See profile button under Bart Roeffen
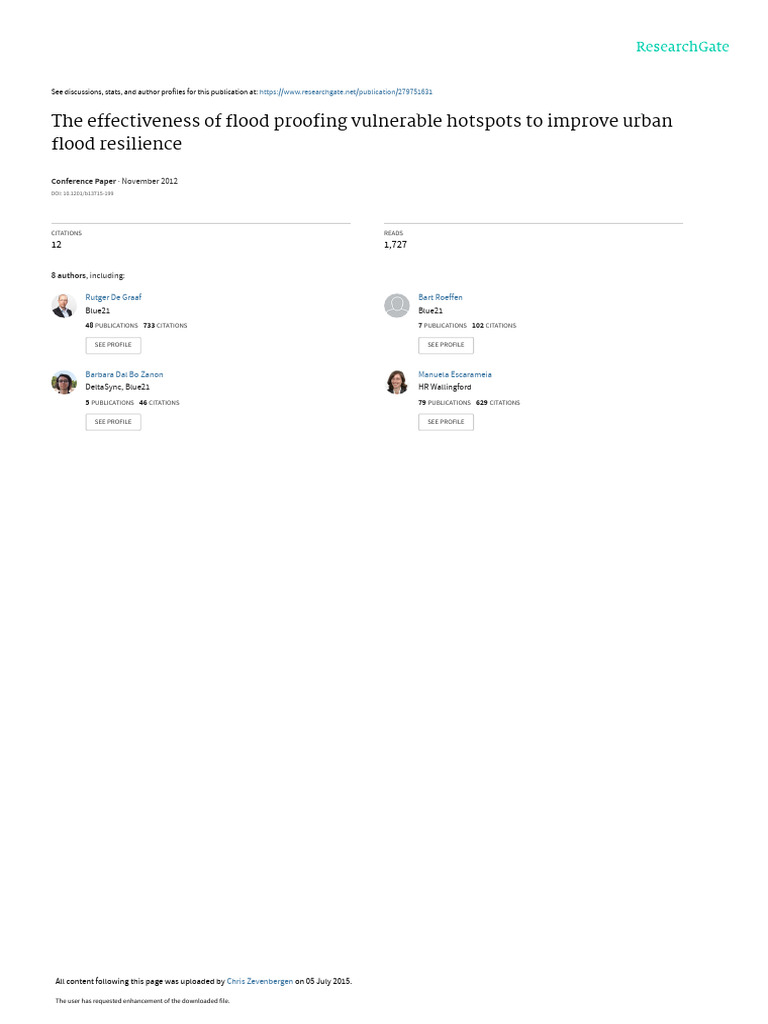Image resolution: width=768 pixels, height=1024 pixels. pyautogui.click(x=446, y=345)
